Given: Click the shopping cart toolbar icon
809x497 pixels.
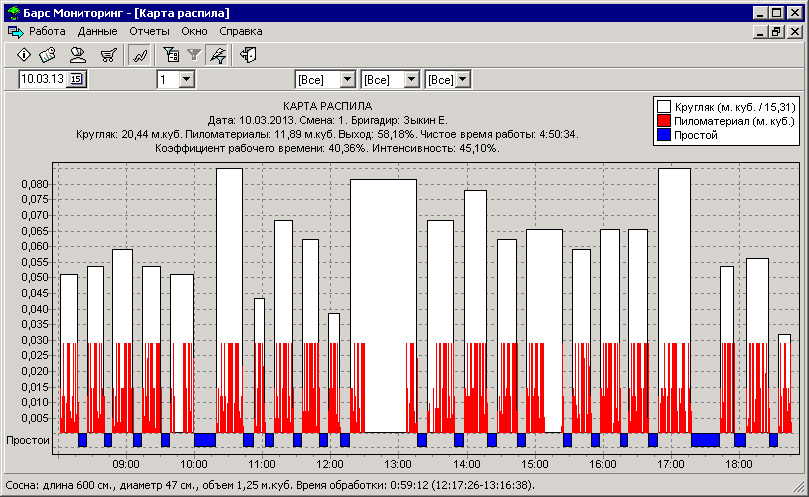Looking at the screenshot, I should tap(108, 55).
